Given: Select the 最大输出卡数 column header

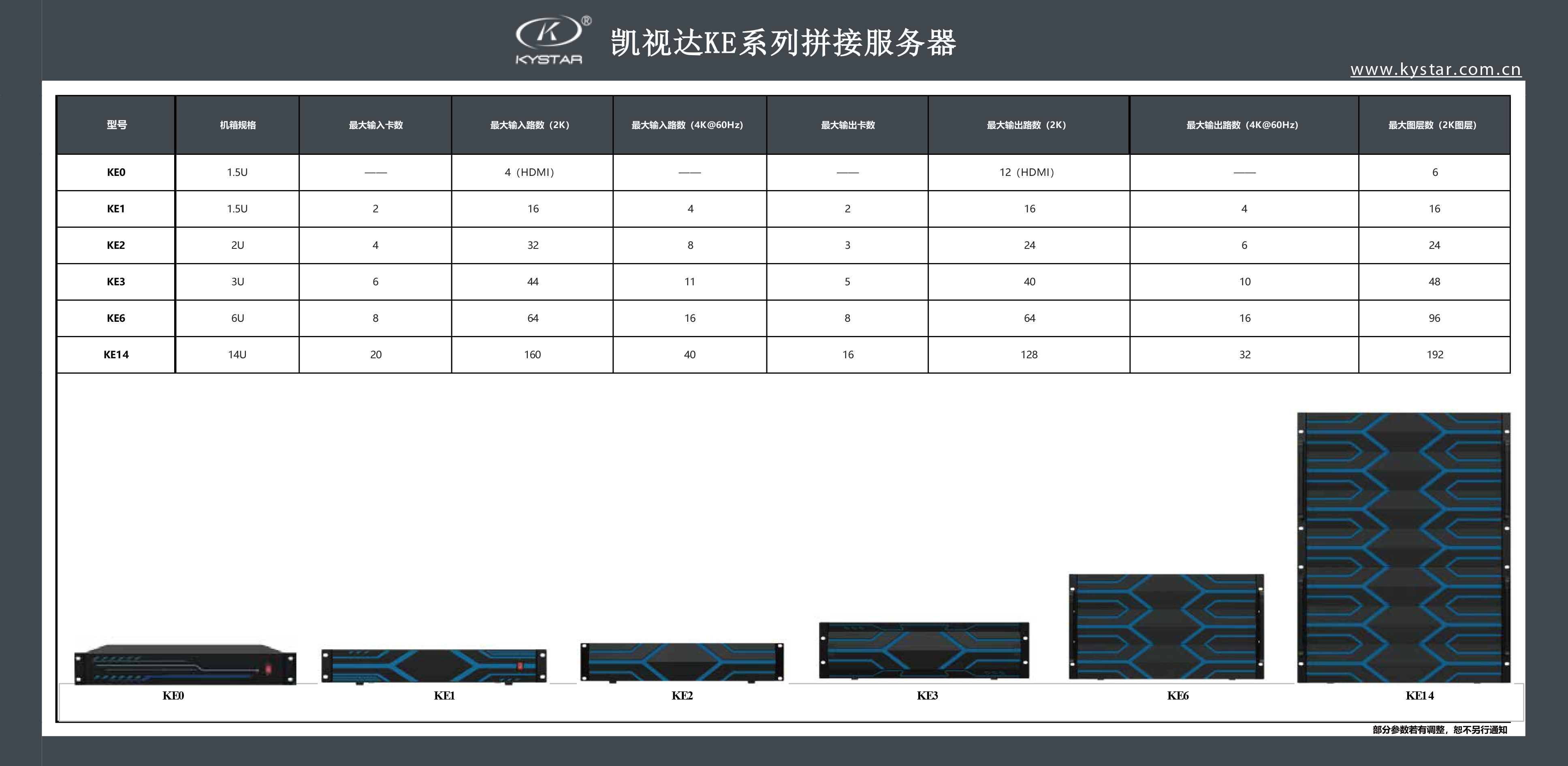Looking at the screenshot, I should point(847,125).
